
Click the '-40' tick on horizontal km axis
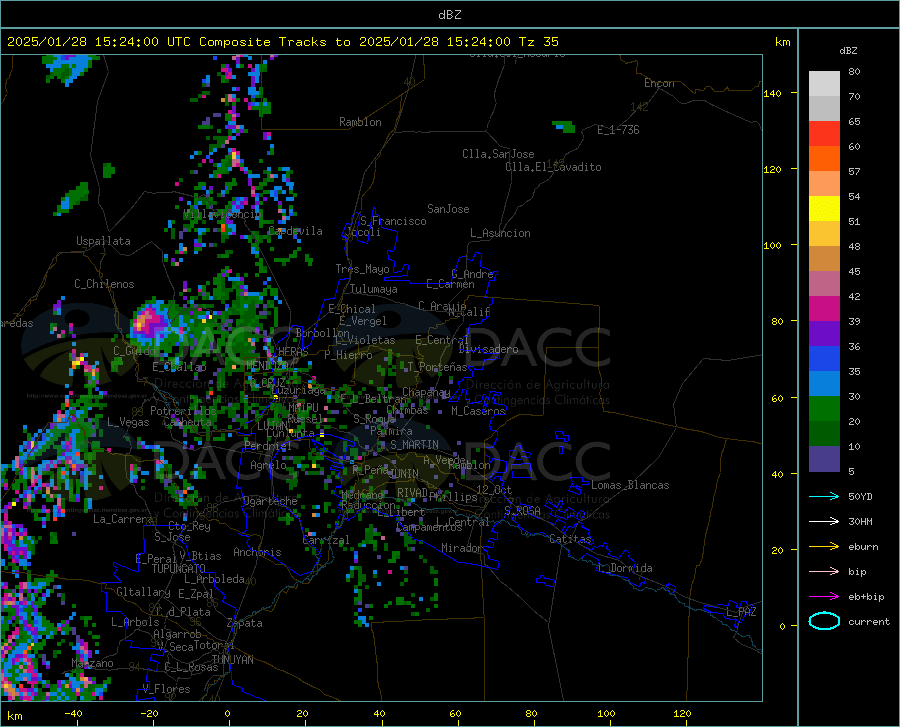point(73,713)
